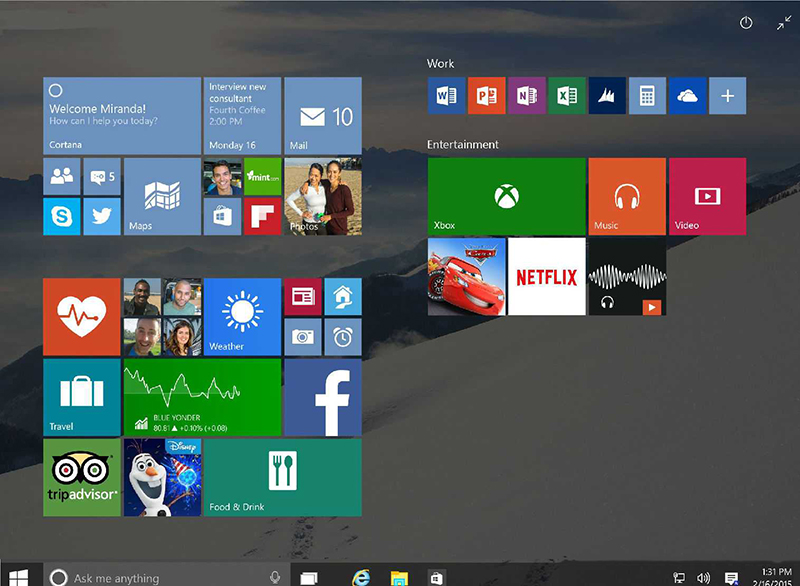Open the red News tile
The height and width of the screenshot is (586, 800).
tap(303, 297)
